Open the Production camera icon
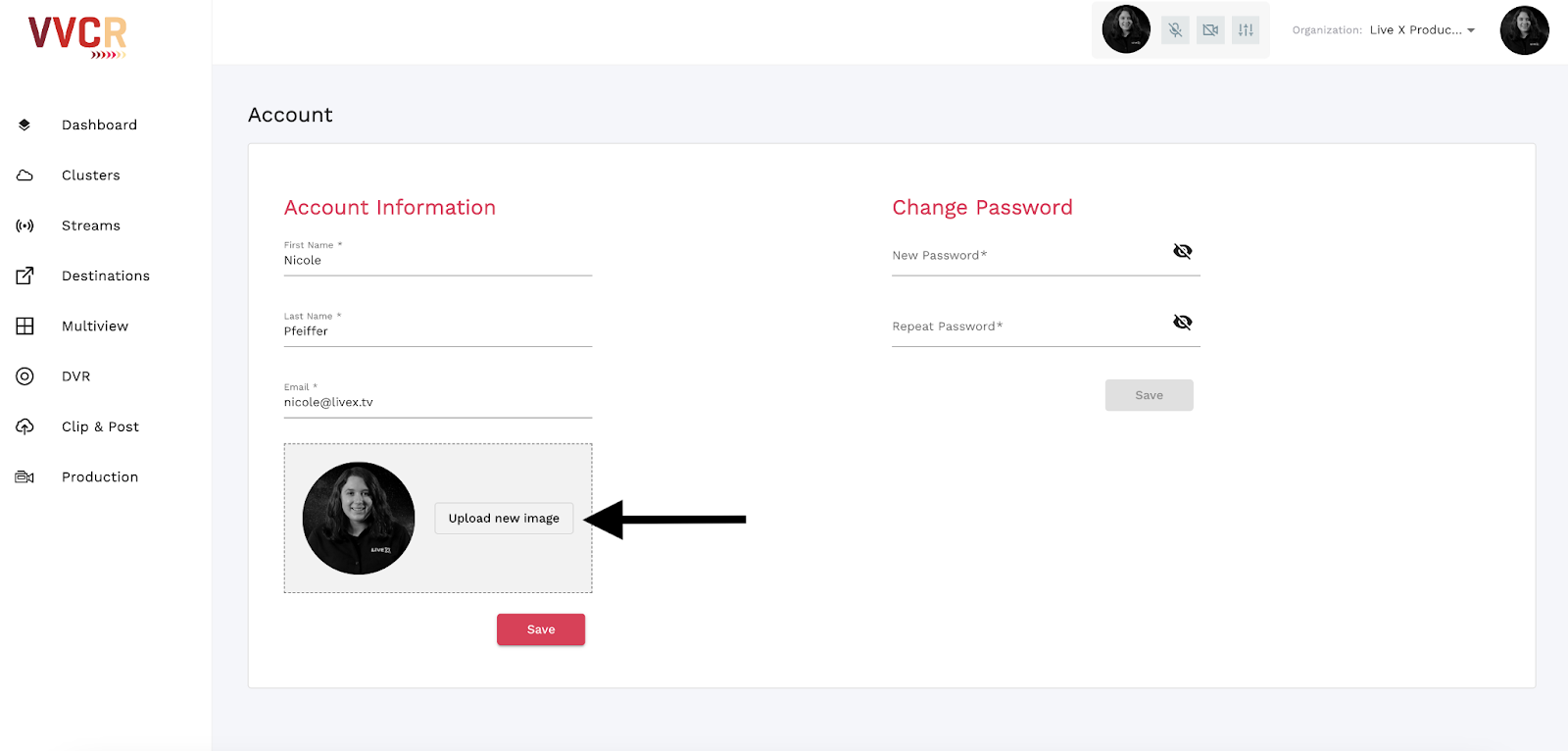1568x751 pixels. click(x=24, y=477)
